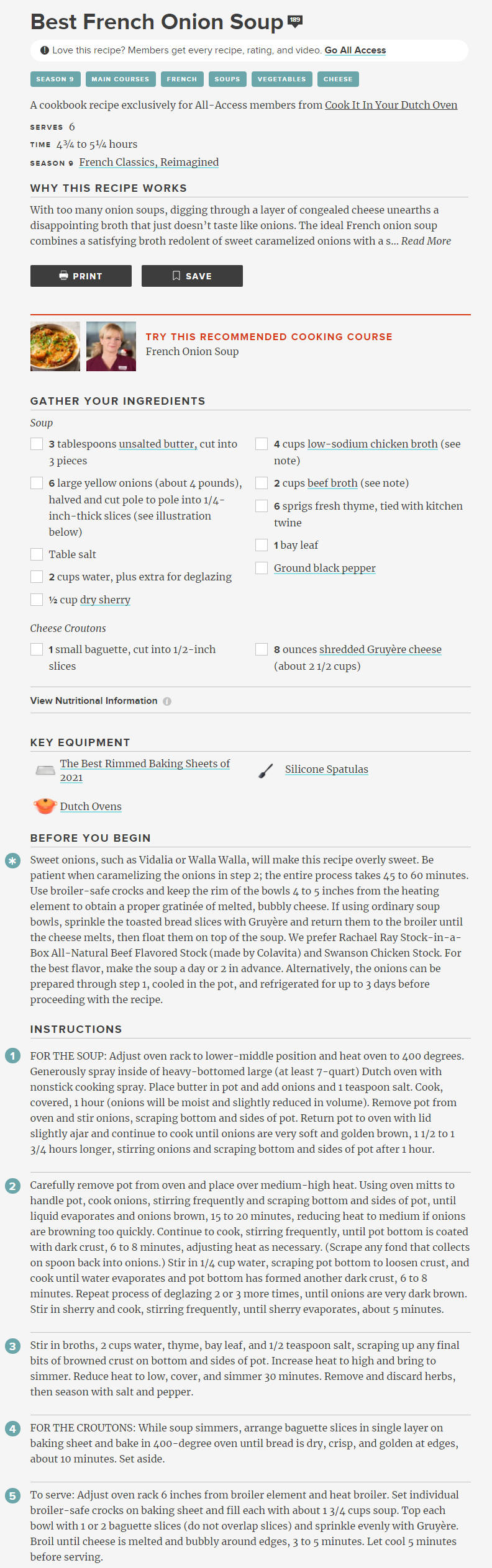Open the comments bubble icon showing 189
492x1568 pixels.
click(x=295, y=20)
